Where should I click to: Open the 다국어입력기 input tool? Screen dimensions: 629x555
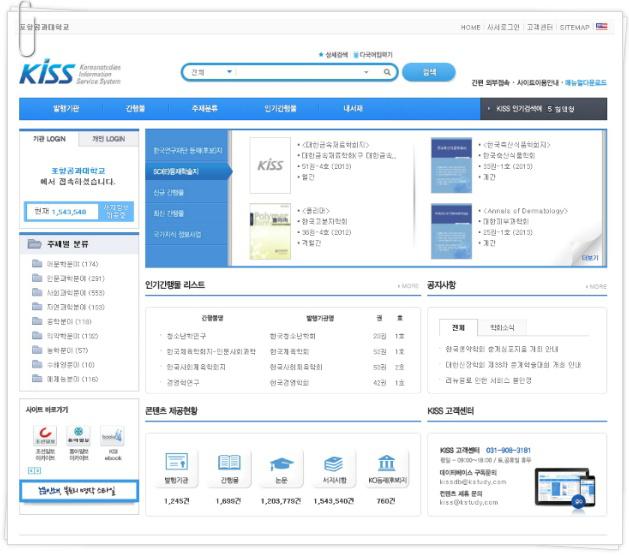pyautogui.click(x=373, y=55)
